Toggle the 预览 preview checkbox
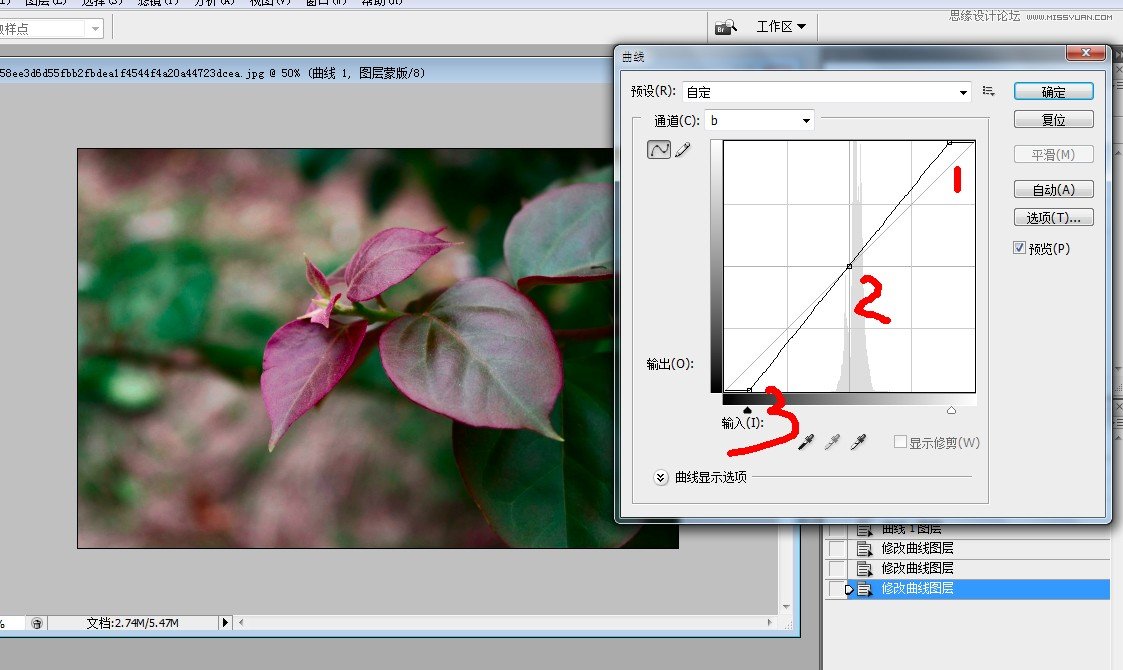This screenshot has width=1123, height=670. pos(1019,248)
